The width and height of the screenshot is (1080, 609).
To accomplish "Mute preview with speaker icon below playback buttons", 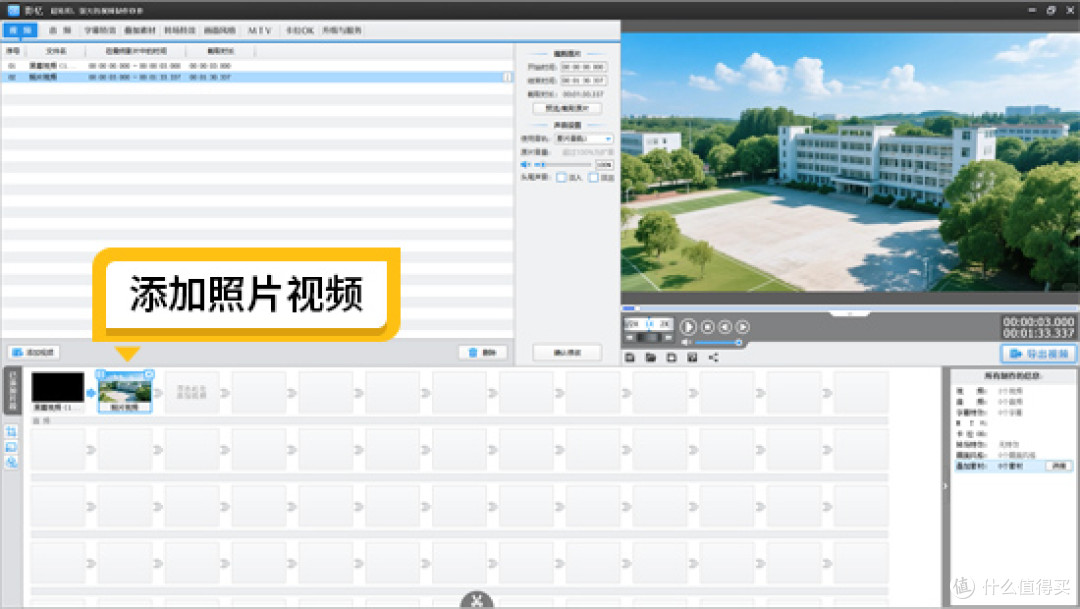I will (x=686, y=342).
